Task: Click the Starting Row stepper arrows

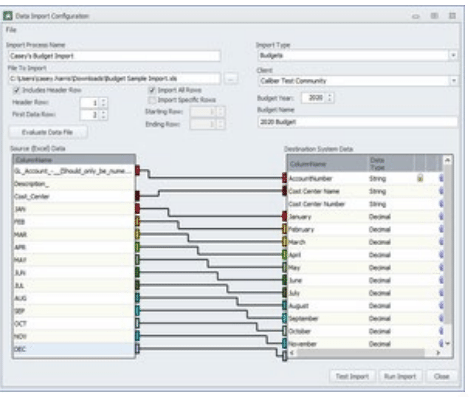Action: pyautogui.click(x=220, y=112)
